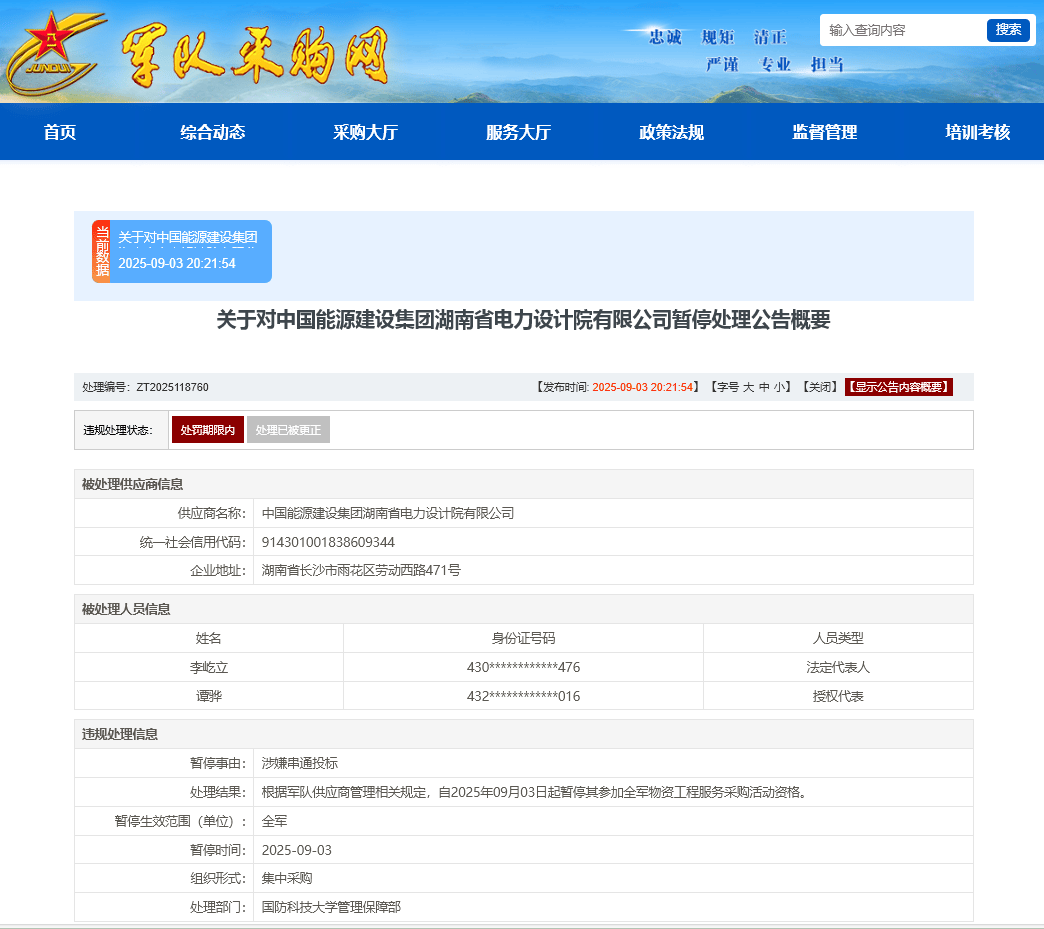The width and height of the screenshot is (1044, 929).
Task: Set font size to 大
Action: [748, 387]
